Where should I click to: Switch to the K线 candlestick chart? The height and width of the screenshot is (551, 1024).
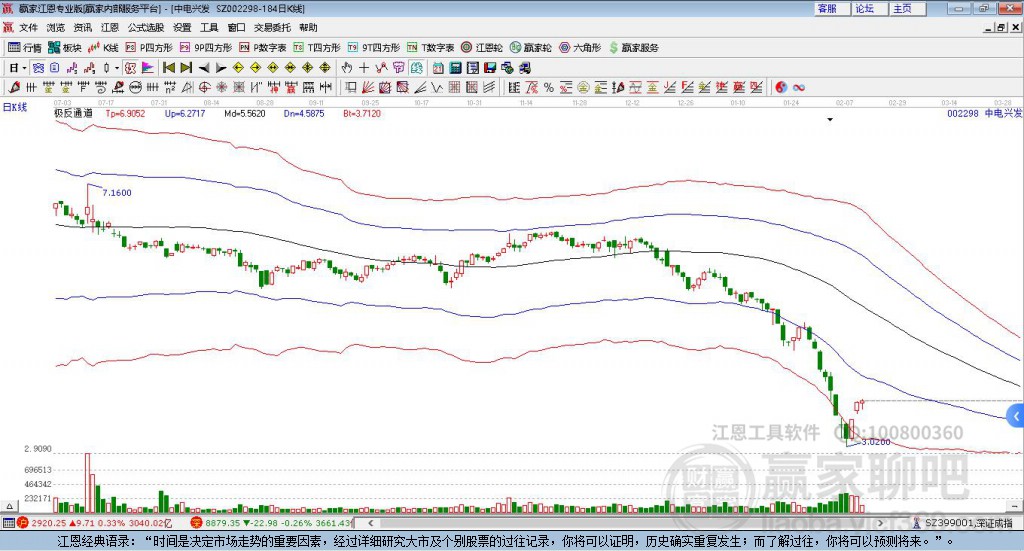coord(103,48)
